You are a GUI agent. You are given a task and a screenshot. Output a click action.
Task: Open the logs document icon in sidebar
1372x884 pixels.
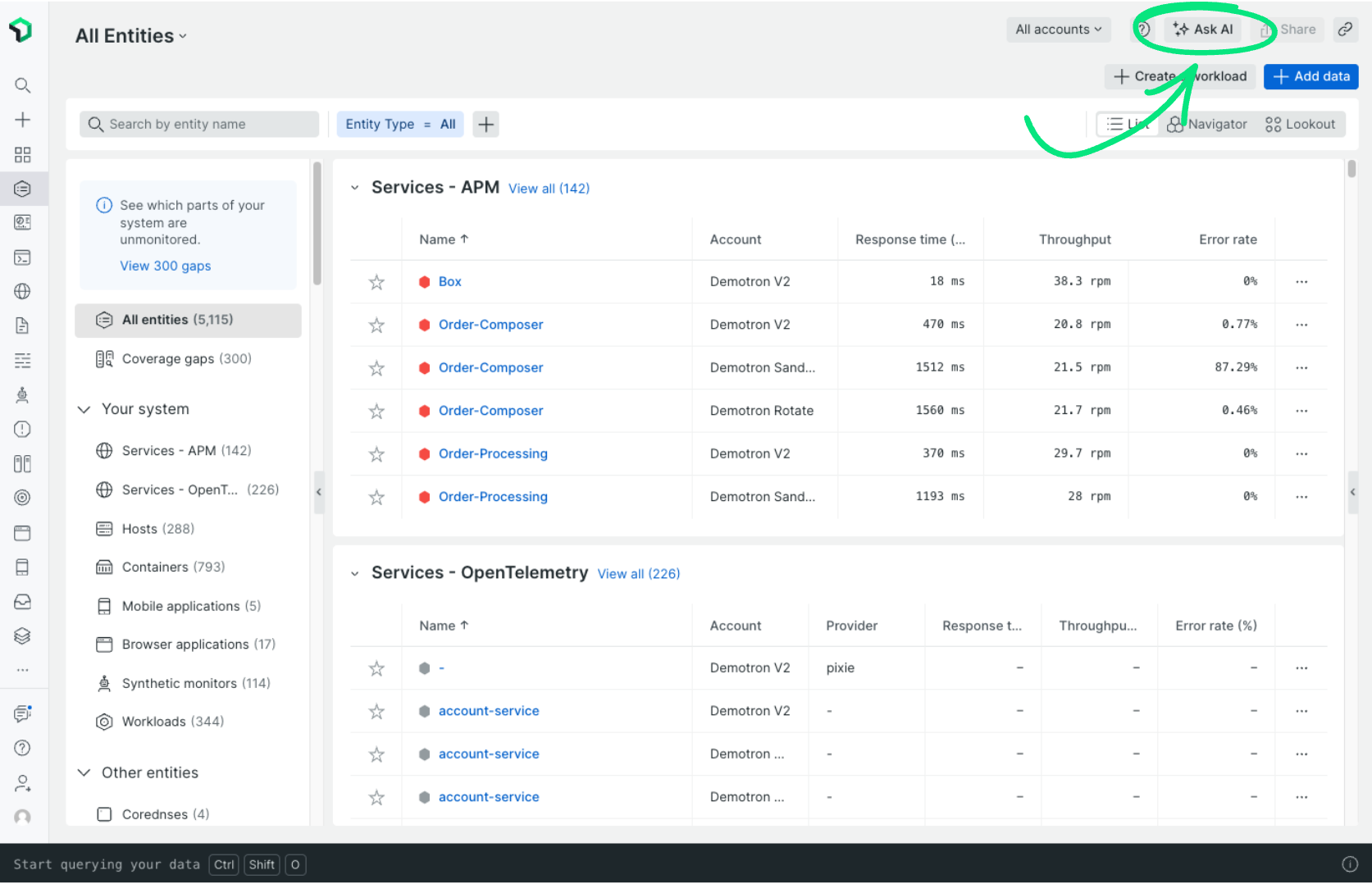tap(22, 325)
